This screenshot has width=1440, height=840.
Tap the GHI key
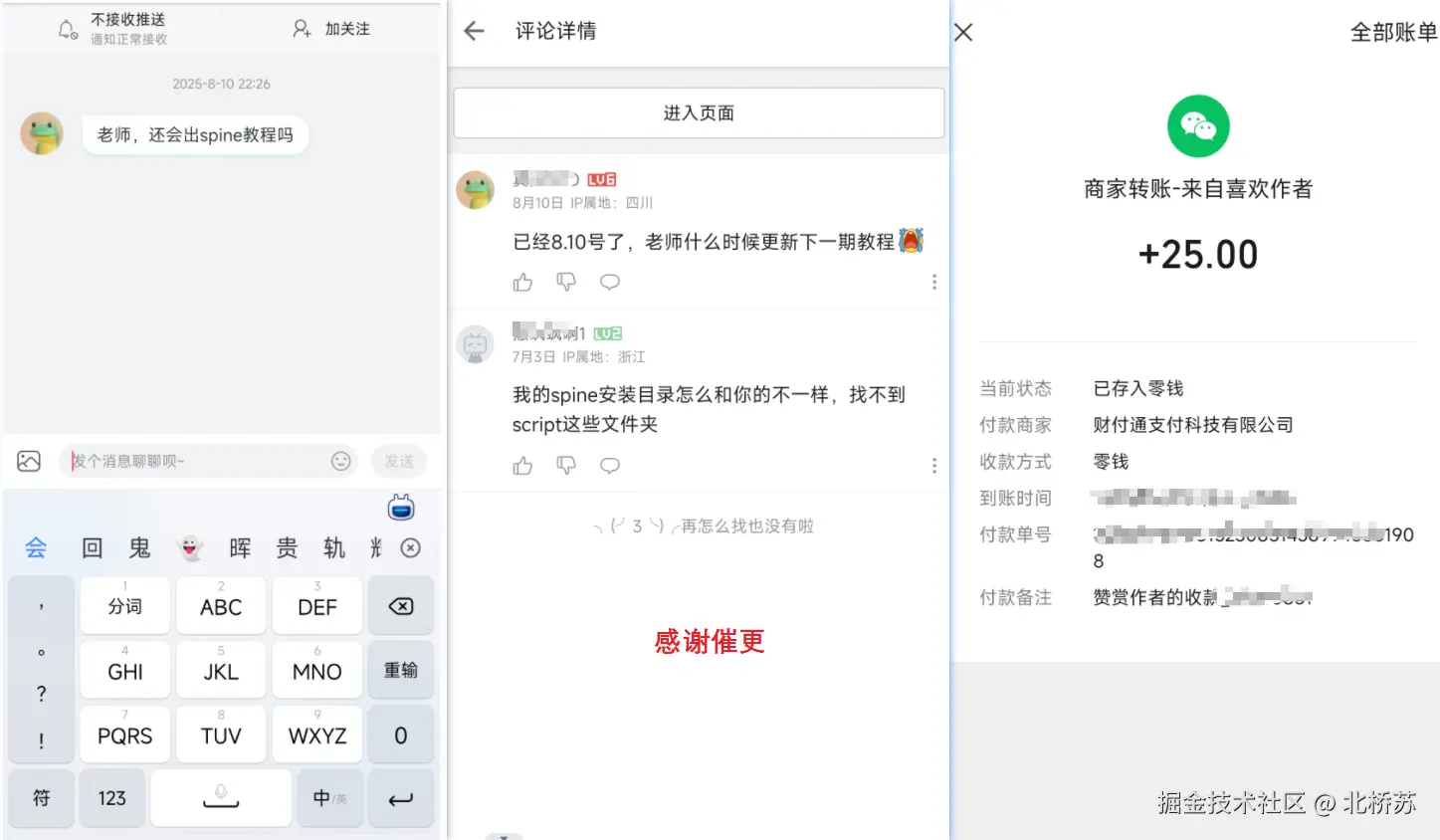pyautogui.click(x=124, y=670)
